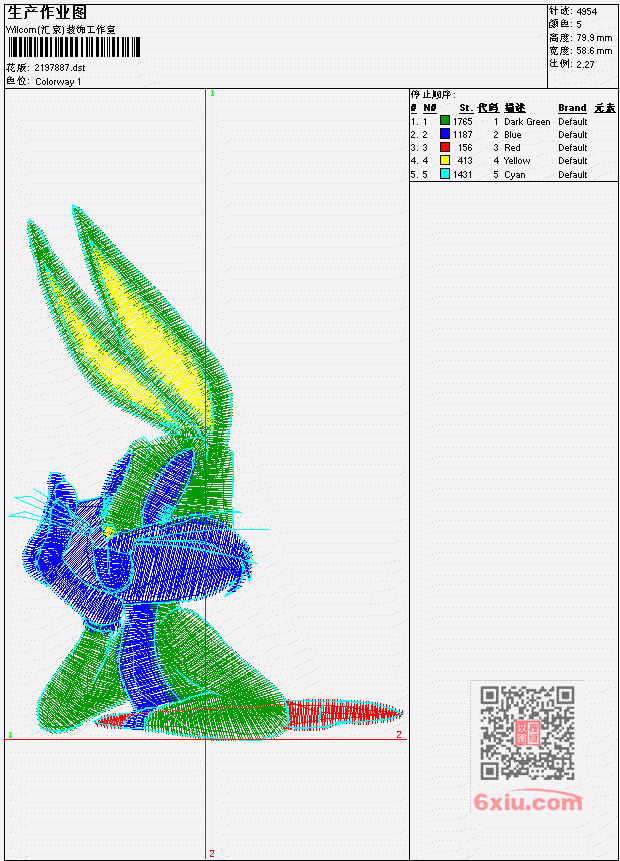Click the 颜色: 5 color count
The height and width of the screenshot is (861, 620).
[x=565, y=24]
